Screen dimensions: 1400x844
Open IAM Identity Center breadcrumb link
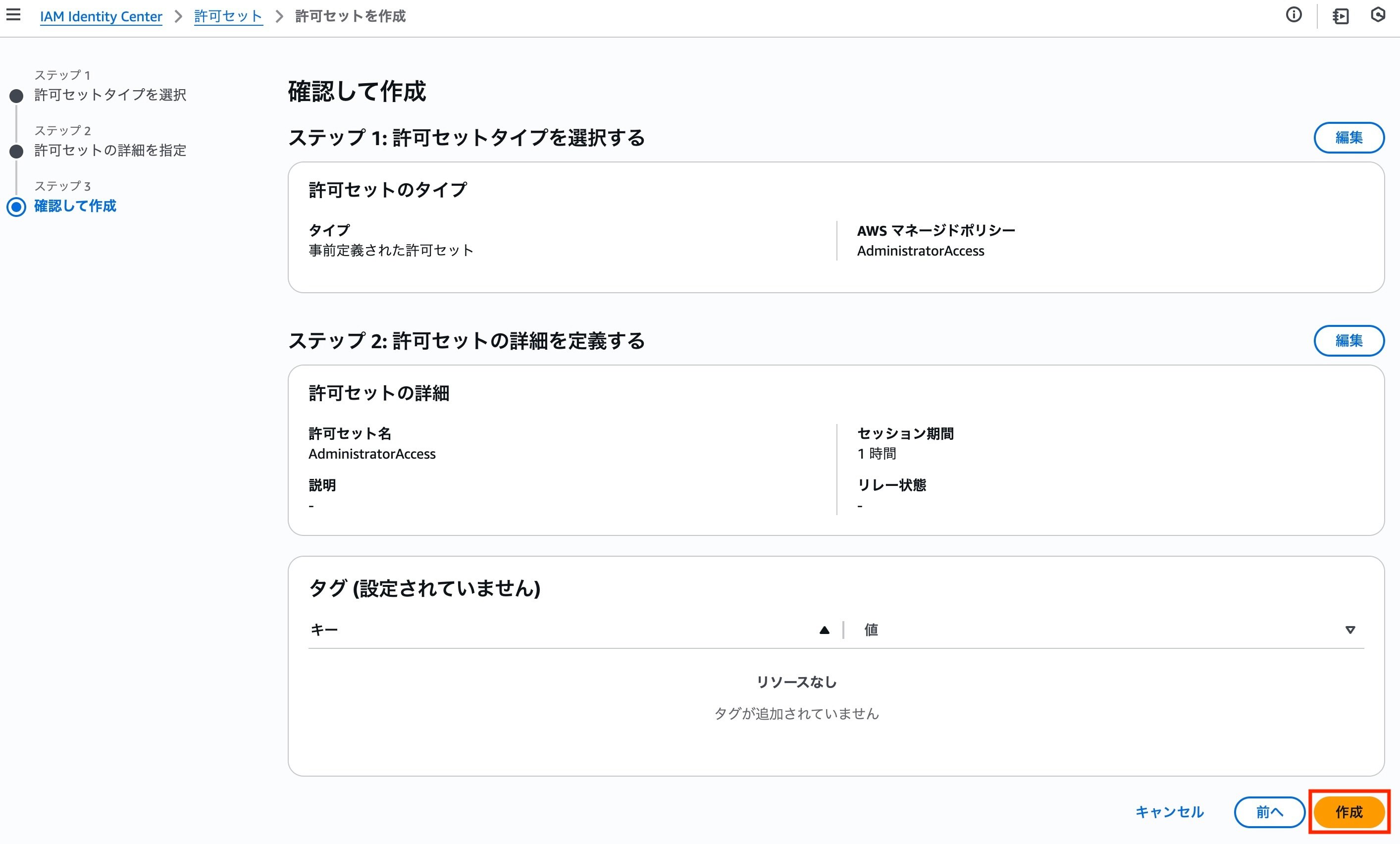(101, 16)
